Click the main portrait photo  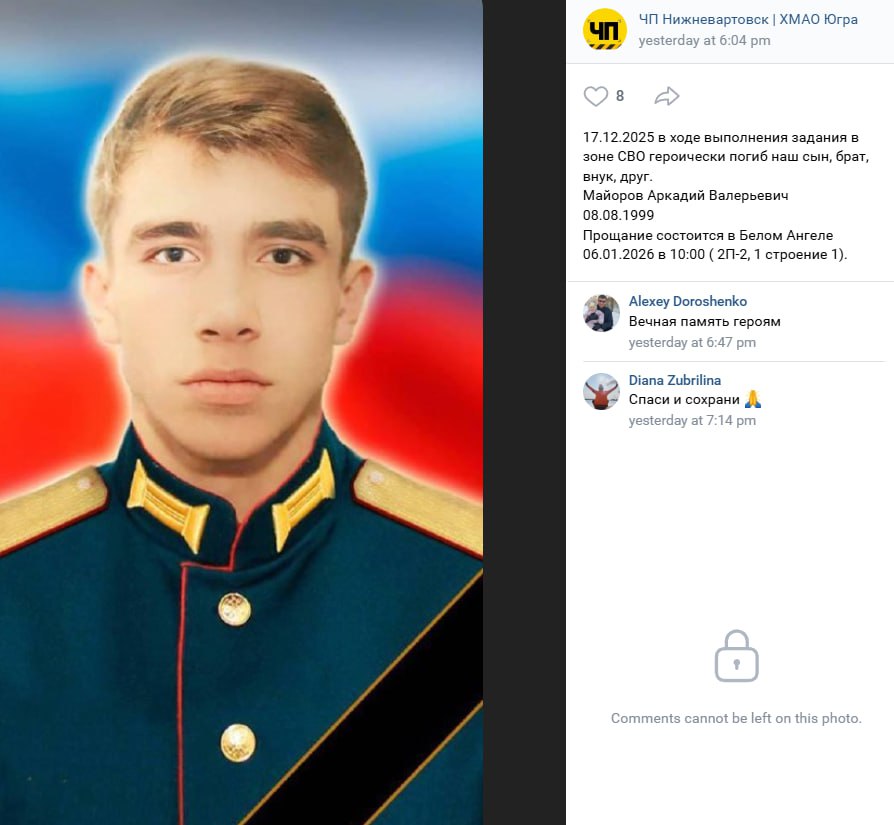[241, 412]
